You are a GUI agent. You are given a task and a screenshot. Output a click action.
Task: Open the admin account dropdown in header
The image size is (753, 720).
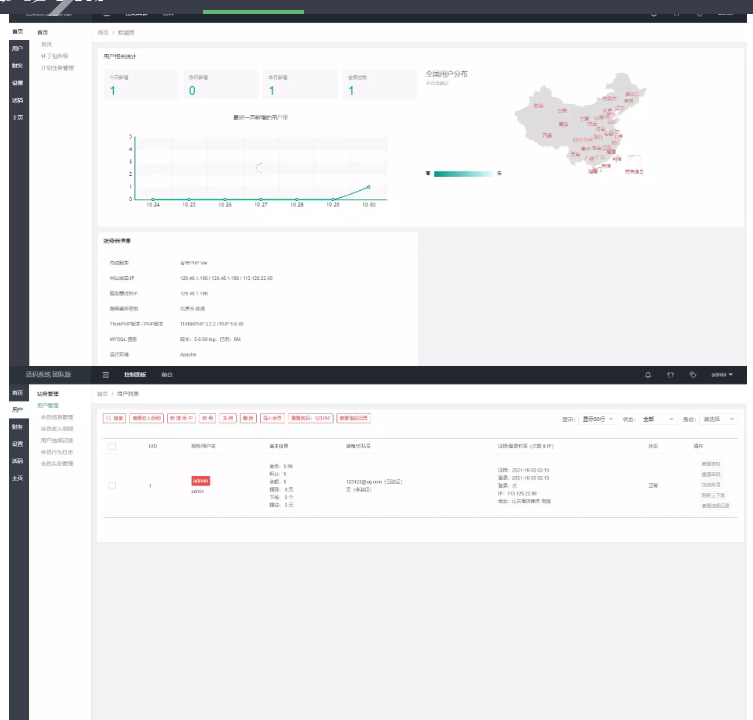(x=722, y=375)
